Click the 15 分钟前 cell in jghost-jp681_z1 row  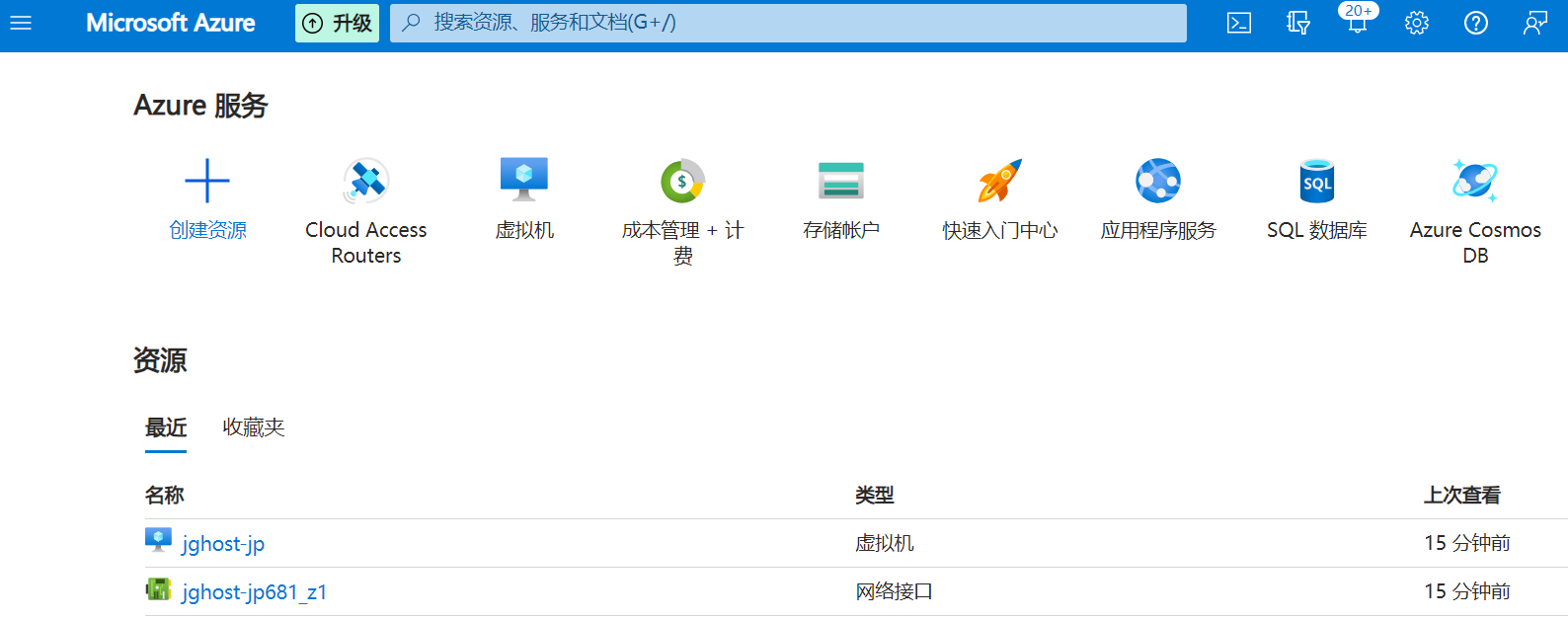(1467, 591)
